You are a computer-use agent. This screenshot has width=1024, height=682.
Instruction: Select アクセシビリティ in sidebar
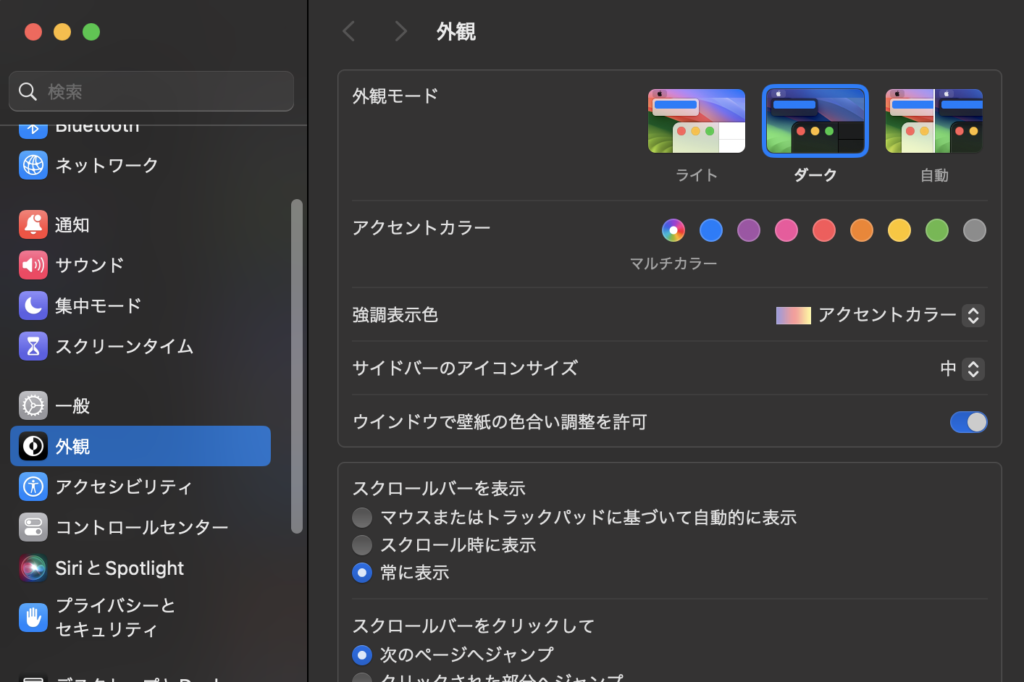coord(140,487)
